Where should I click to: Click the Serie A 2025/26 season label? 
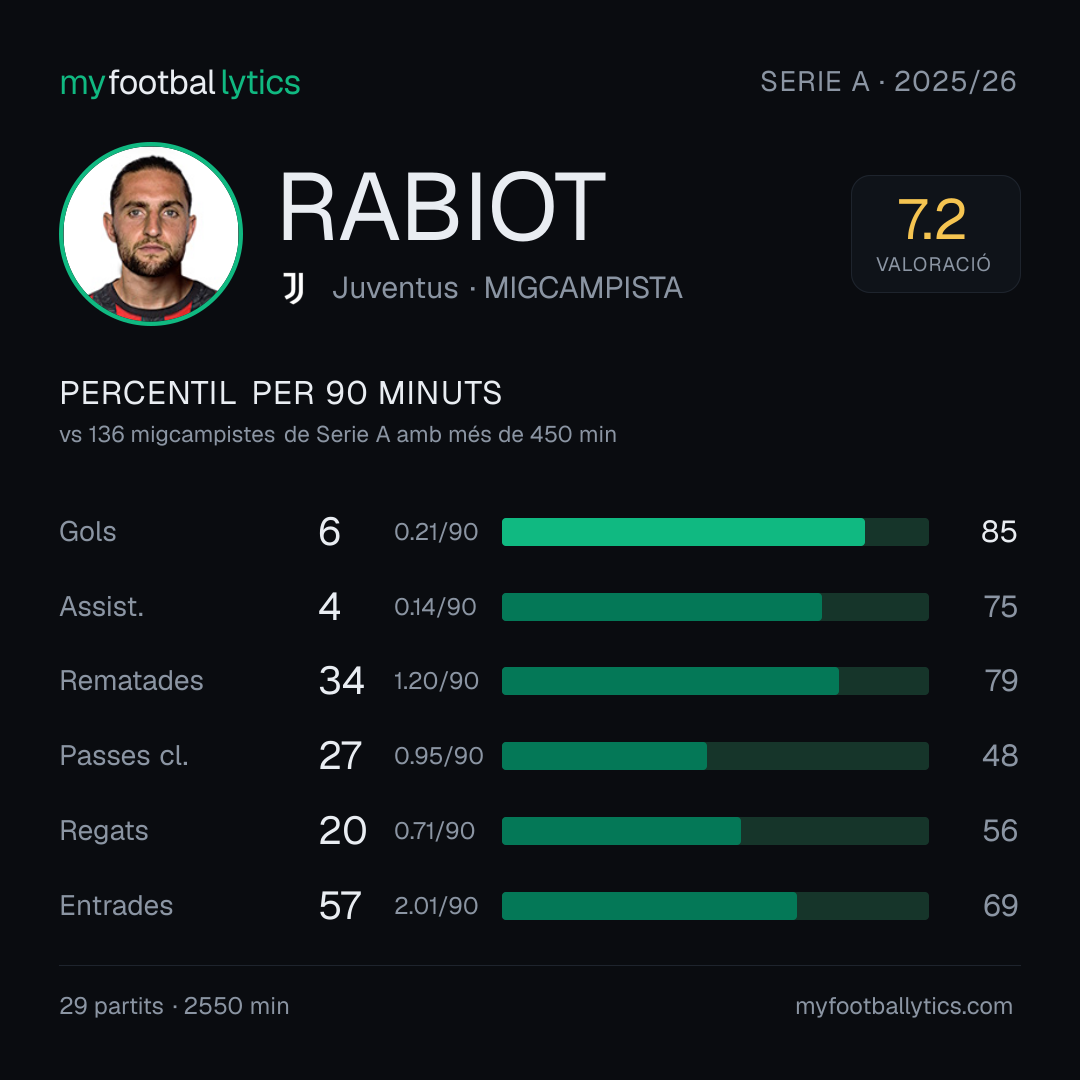click(888, 82)
